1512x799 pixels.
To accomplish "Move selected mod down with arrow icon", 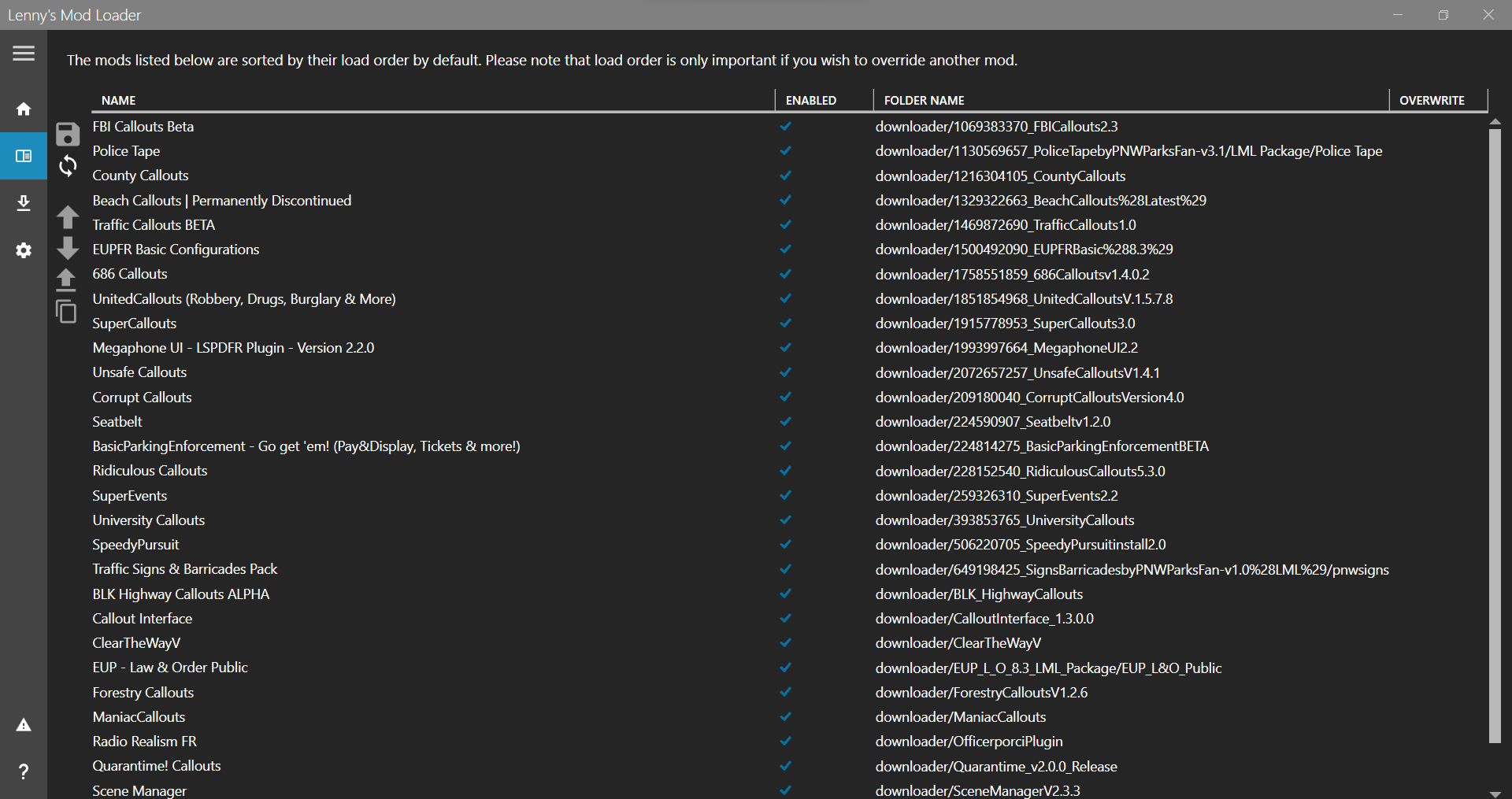I will coord(68,248).
